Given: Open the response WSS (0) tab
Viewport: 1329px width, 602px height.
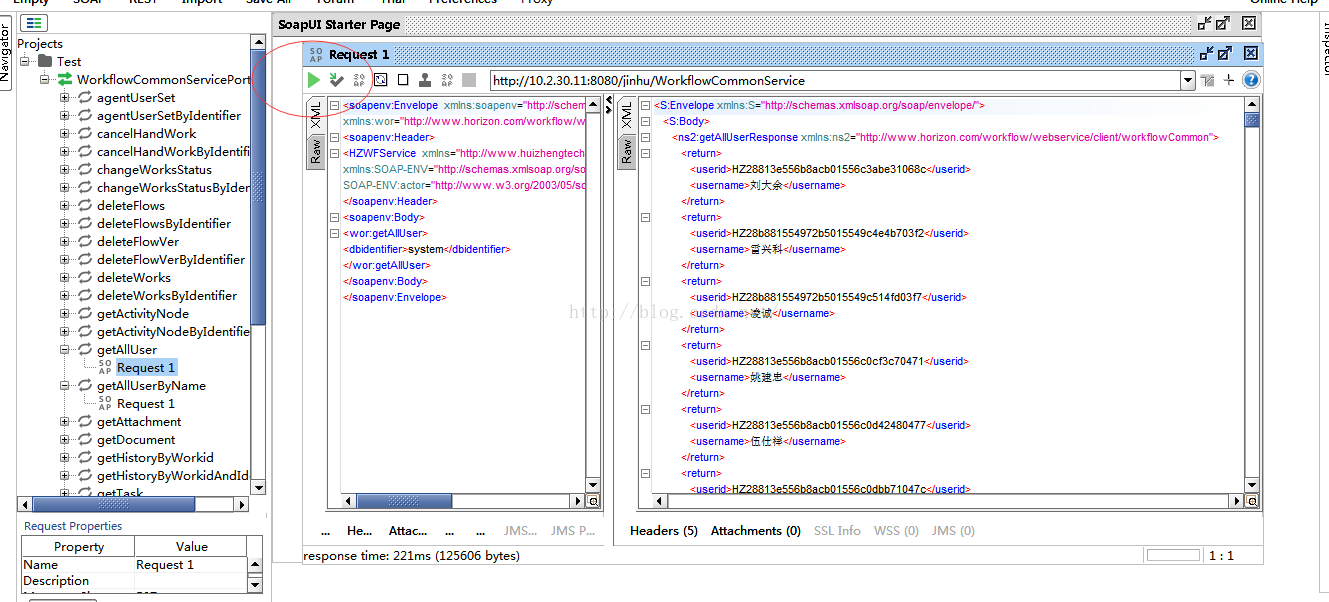Looking at the screenshot, I should pyautogui.click(x=896, y=530).
